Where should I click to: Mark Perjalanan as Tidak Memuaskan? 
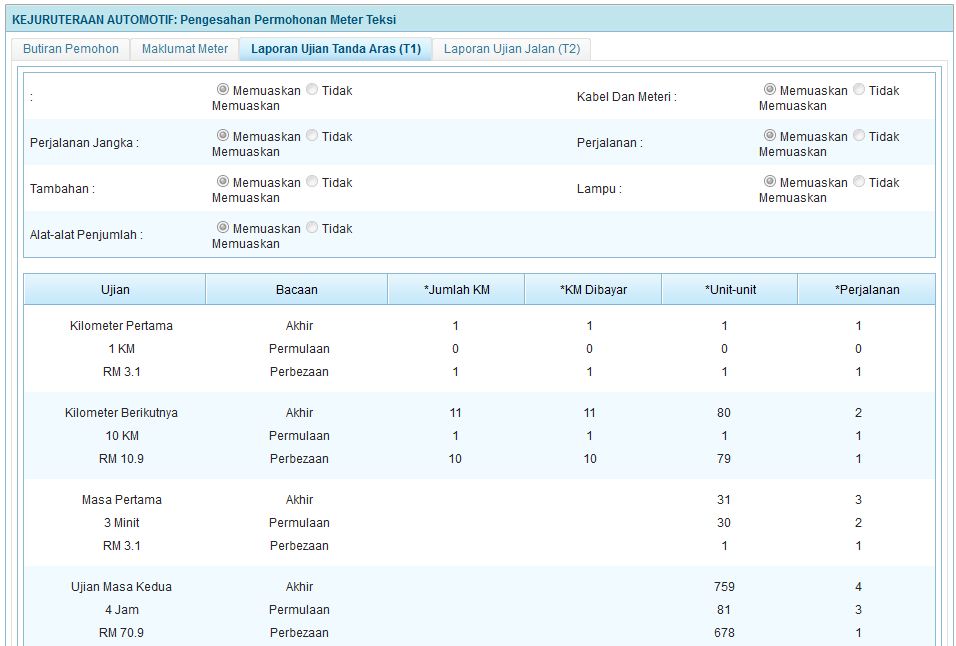pyautogui.click(x=859, y=135)
